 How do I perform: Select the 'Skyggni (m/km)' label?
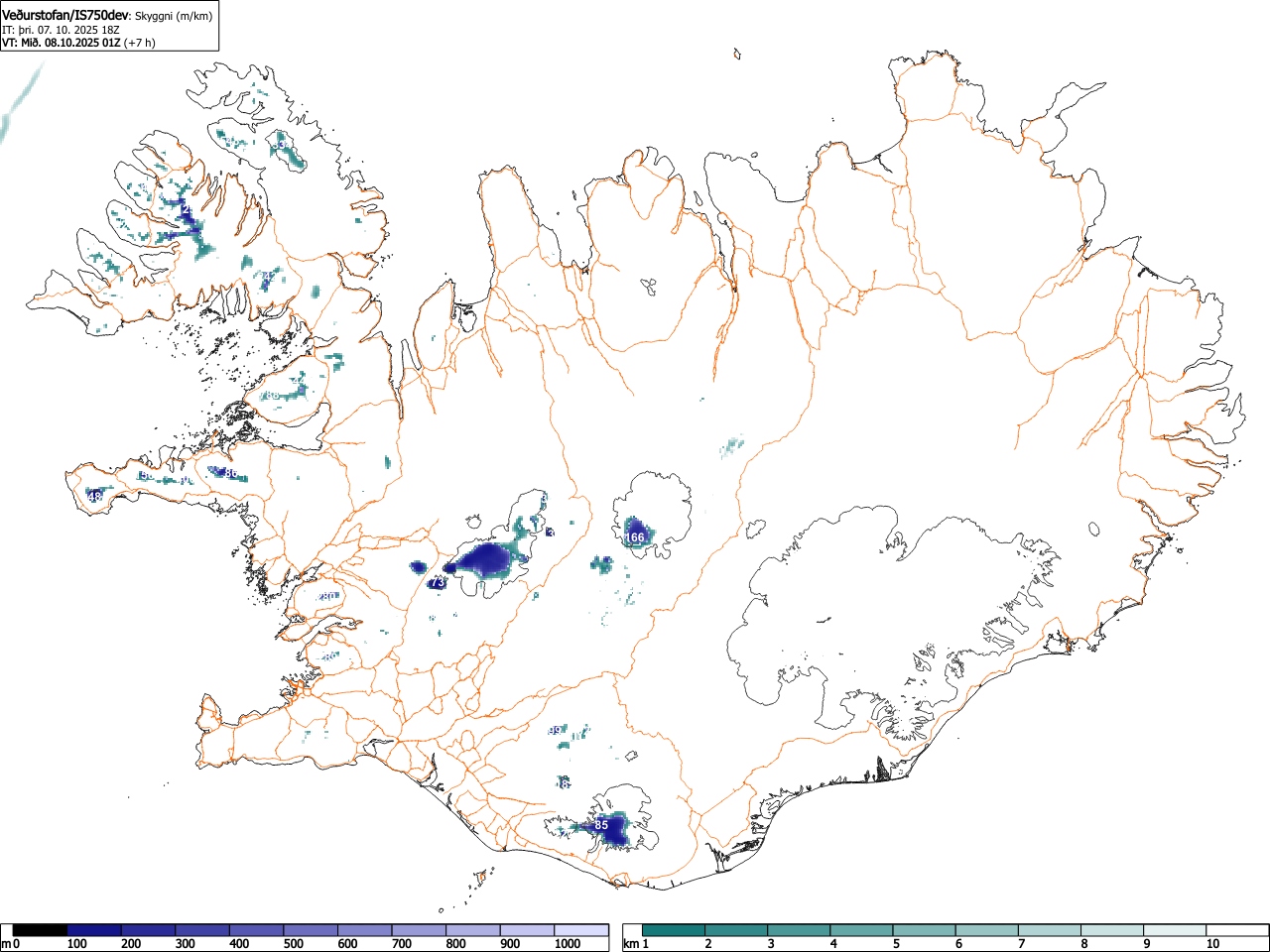173,16
